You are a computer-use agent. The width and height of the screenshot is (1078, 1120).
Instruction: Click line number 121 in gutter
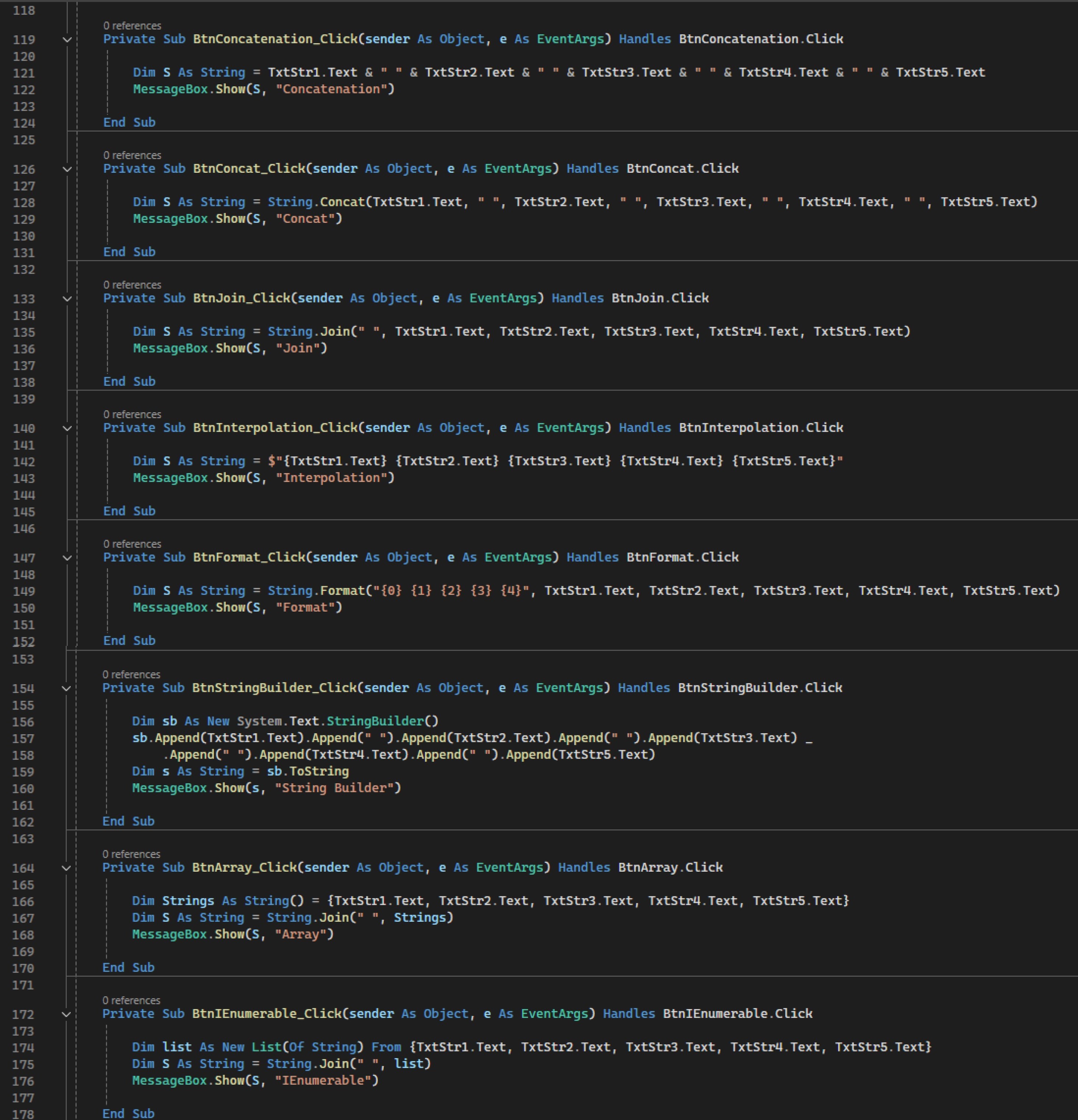click(x=24, y=73)
